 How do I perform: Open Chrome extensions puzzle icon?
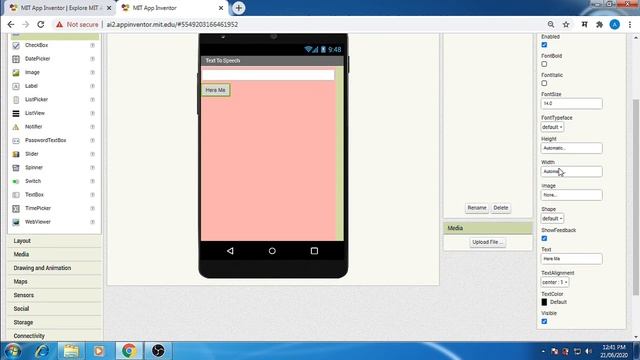pyautogui.click(x=599, y=24)
